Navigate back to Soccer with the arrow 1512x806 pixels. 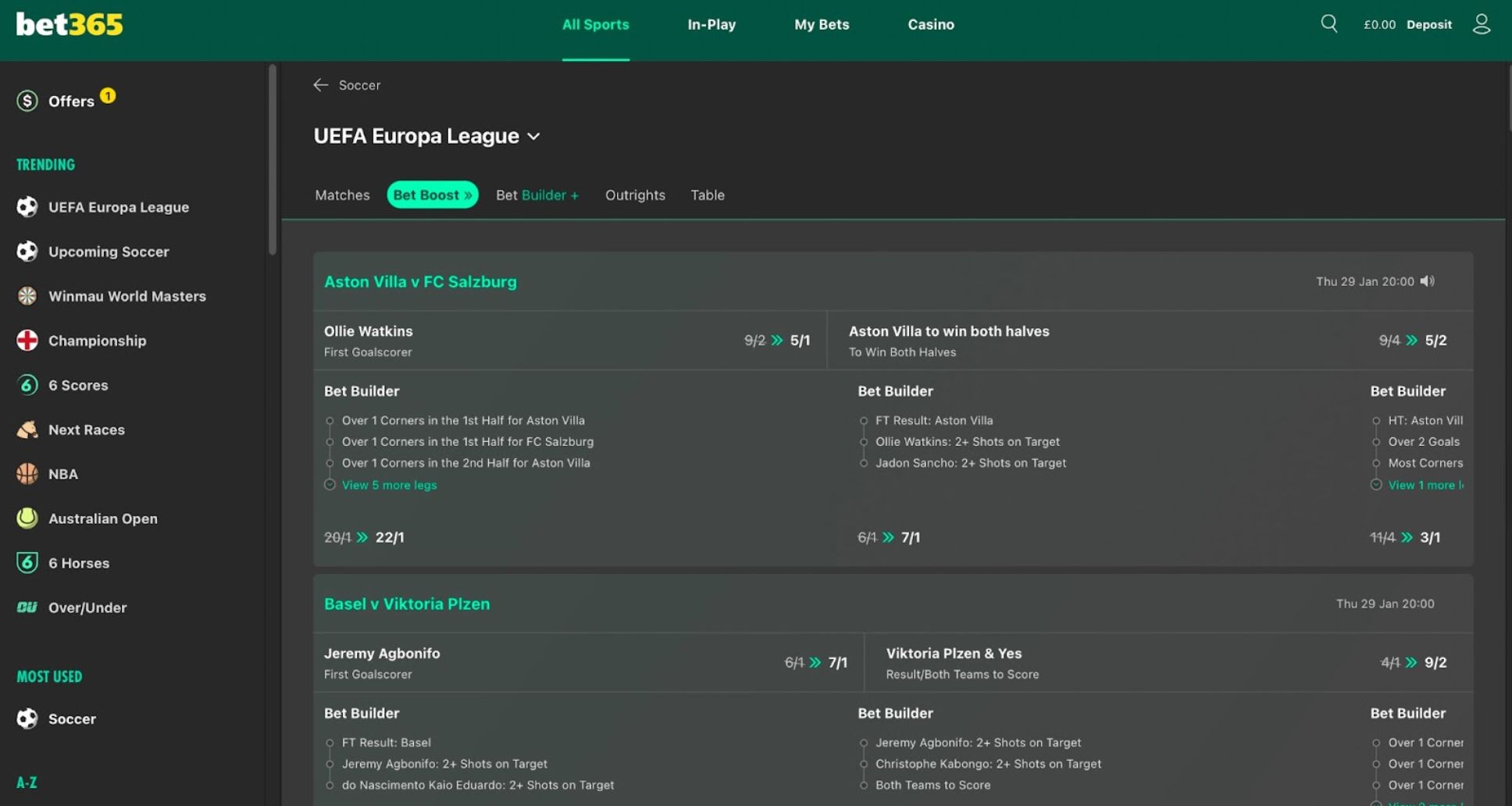click(x=321, y=85)
